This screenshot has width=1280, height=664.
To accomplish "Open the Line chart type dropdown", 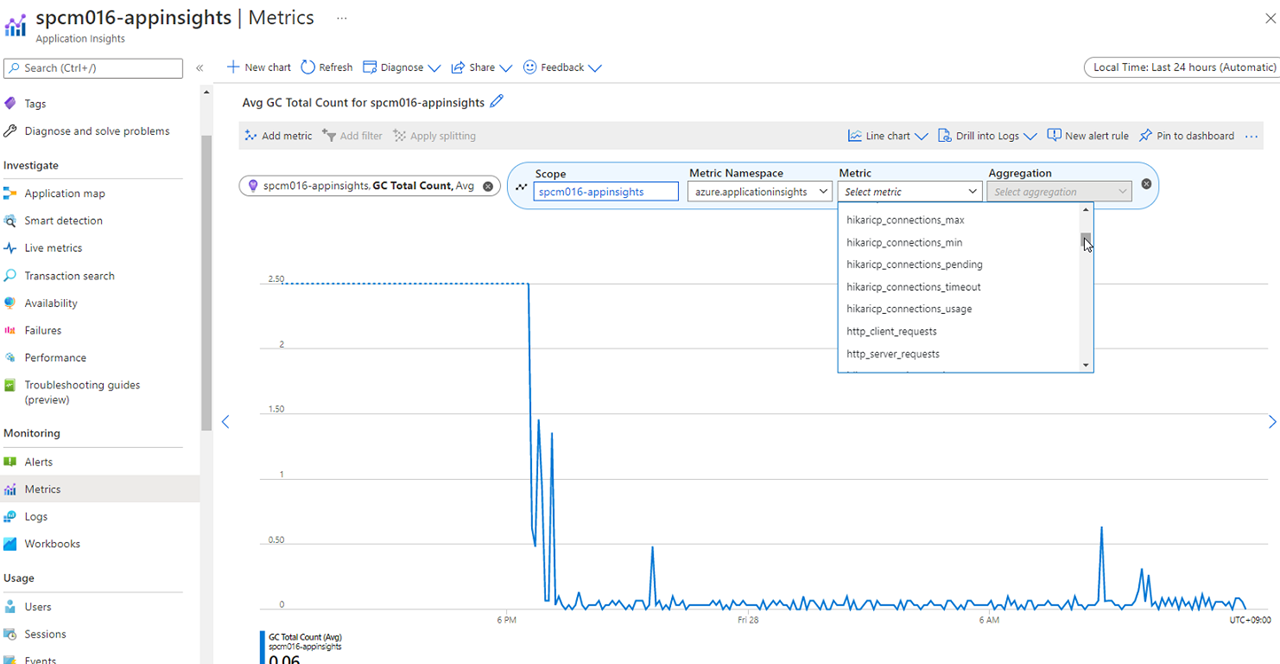I will point(888,136).
